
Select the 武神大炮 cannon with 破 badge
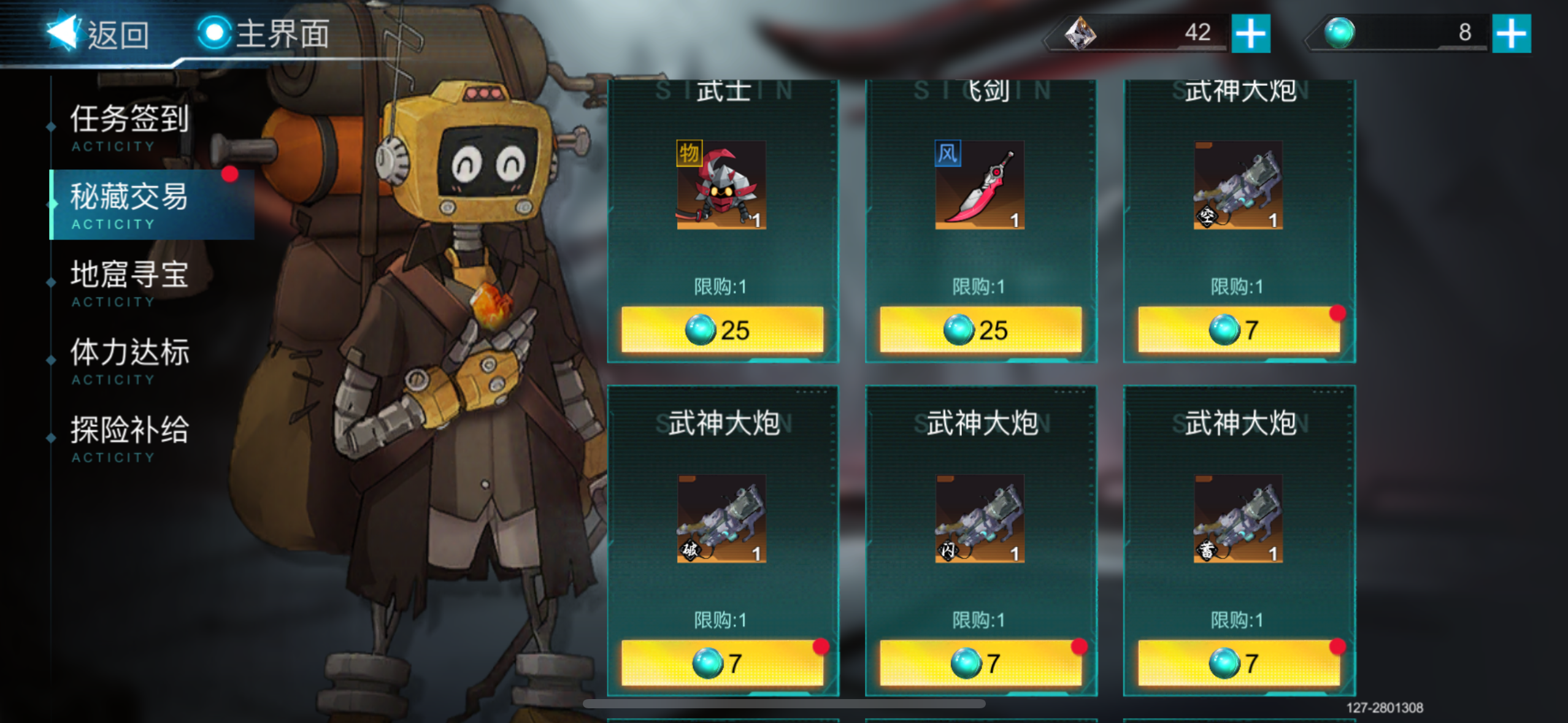point(721,518)
